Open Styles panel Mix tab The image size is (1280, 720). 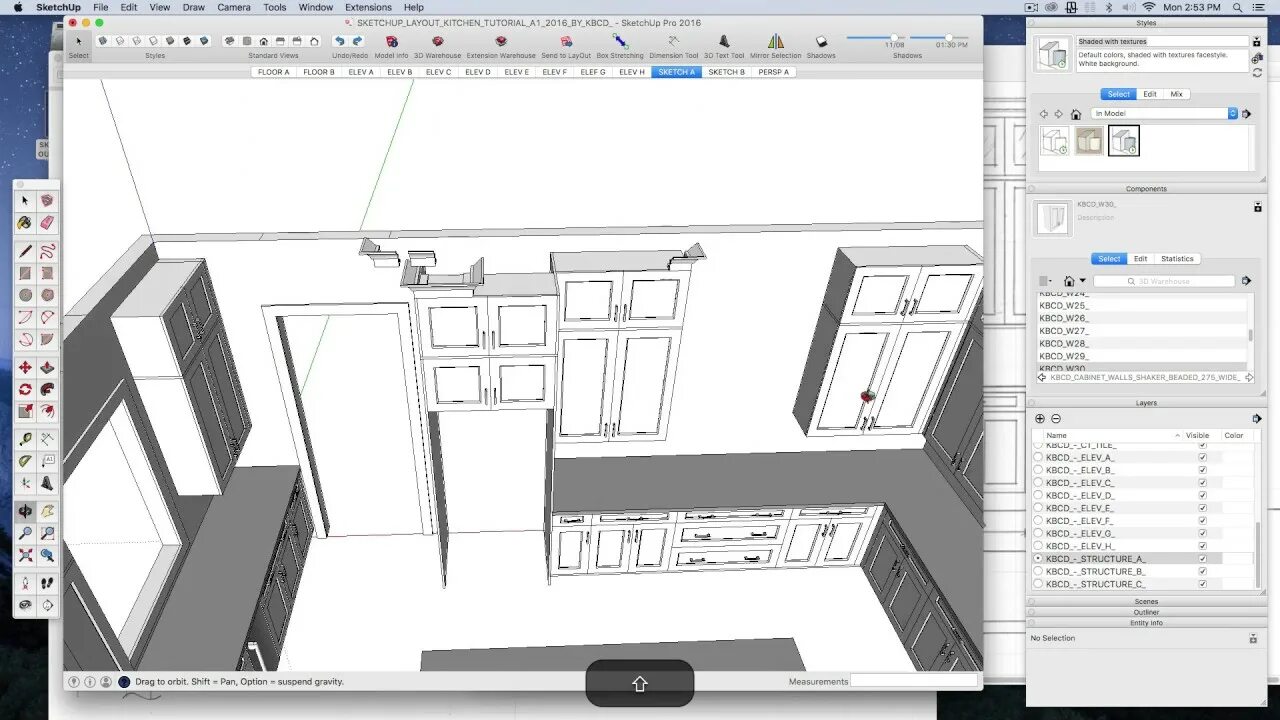pos(1176,94)
